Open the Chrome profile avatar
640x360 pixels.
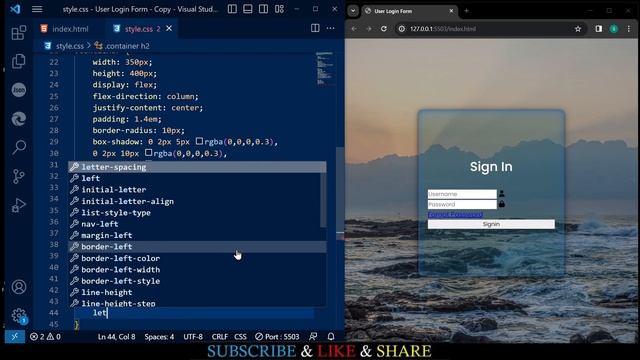point(614,29)
